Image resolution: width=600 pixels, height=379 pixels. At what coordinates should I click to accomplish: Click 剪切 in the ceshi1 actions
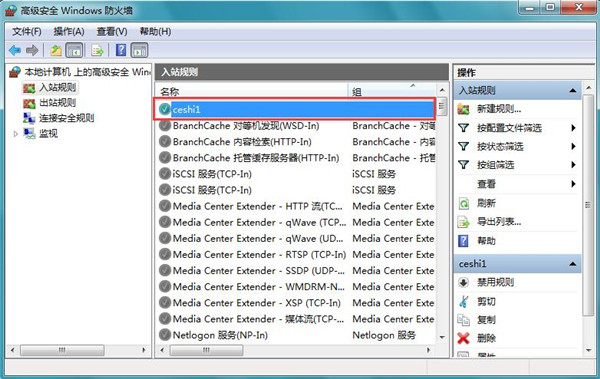coord(486,301)
